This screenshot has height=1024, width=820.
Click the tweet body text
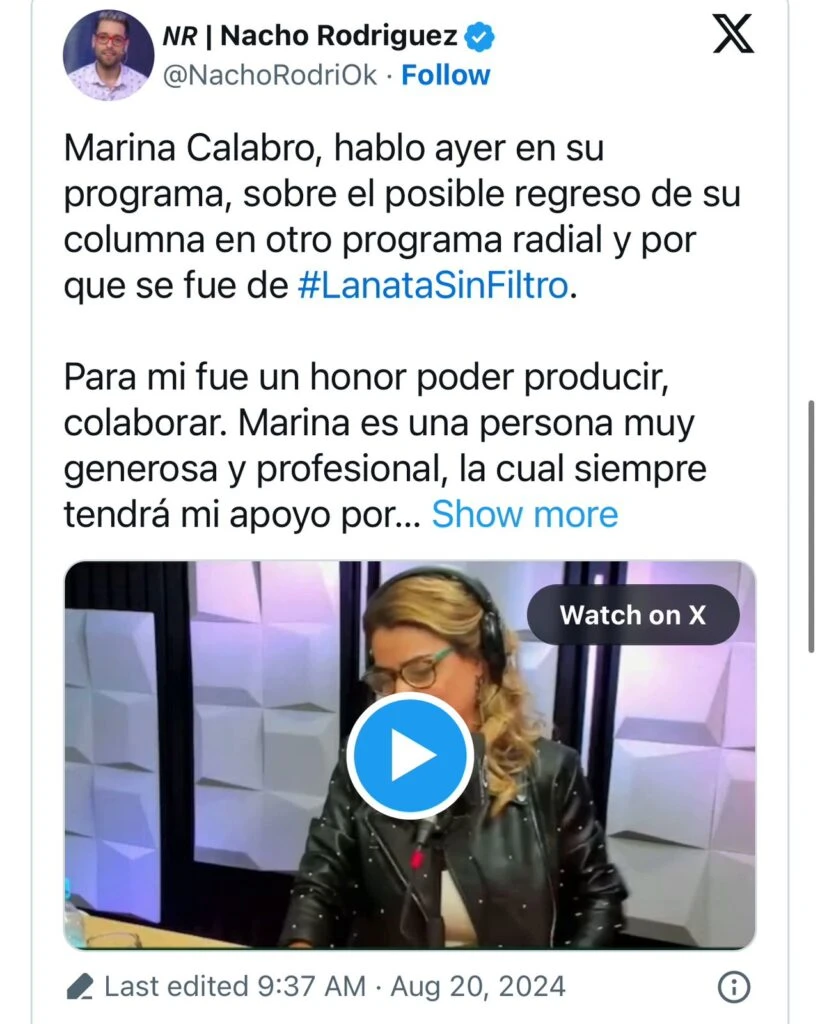pos(402,217)
